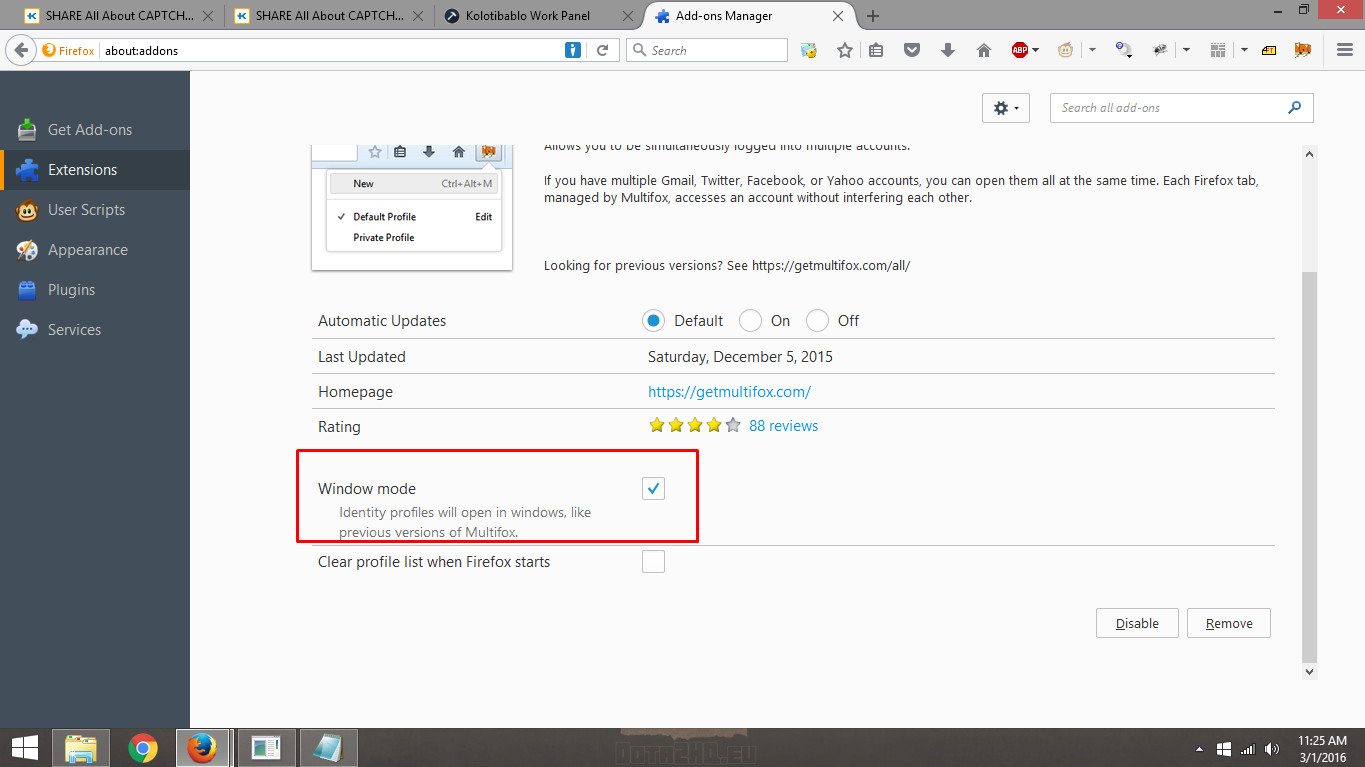Click the Multifox icon in toolbar
Viewport: 1365px width, 767px height.
click(1302, 50)
